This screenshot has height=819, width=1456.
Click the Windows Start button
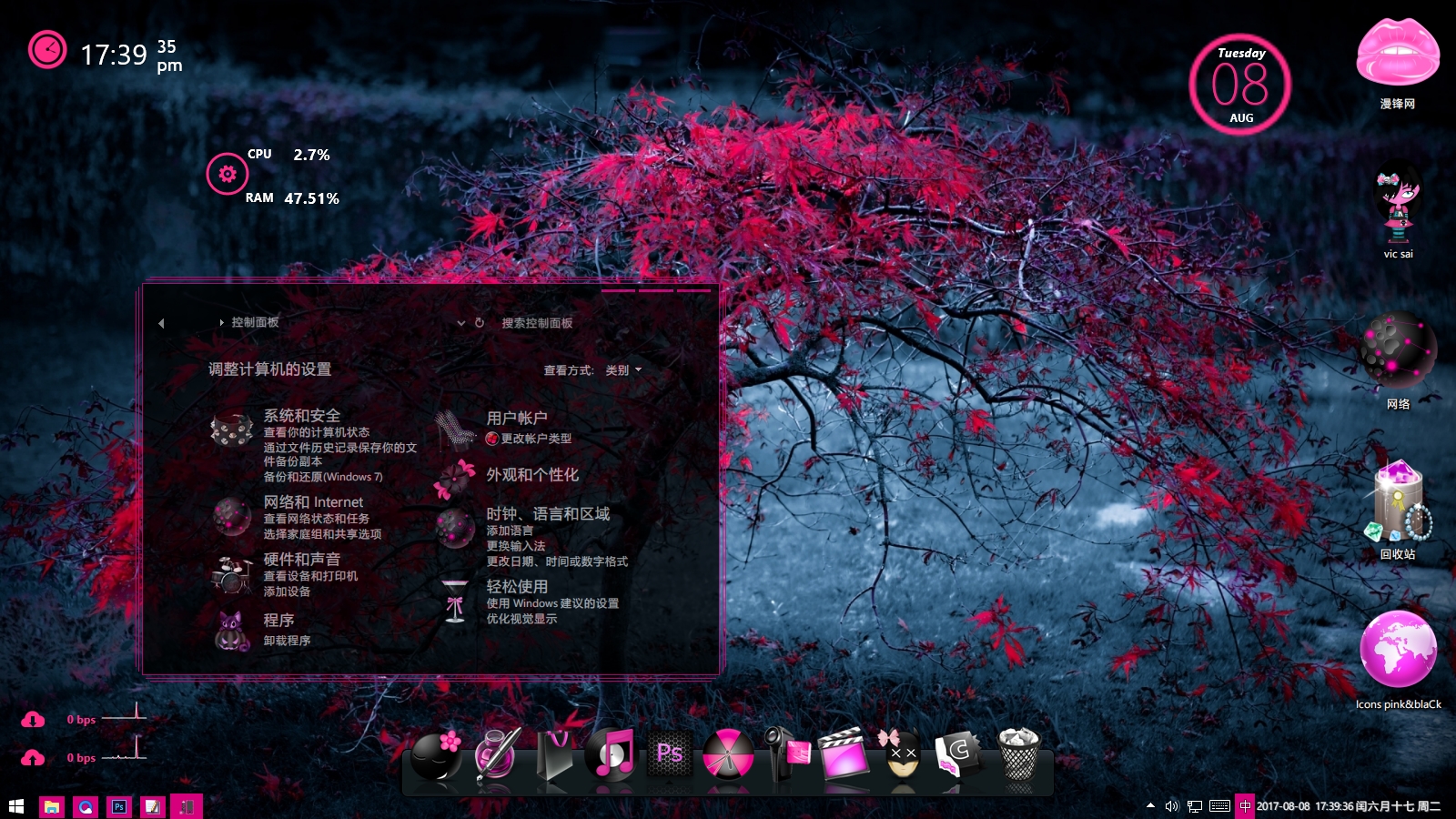point(15,806)
